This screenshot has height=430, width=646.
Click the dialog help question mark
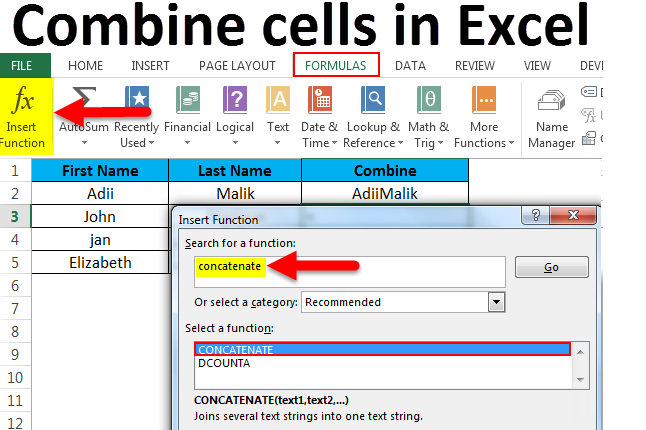[536, 215]
